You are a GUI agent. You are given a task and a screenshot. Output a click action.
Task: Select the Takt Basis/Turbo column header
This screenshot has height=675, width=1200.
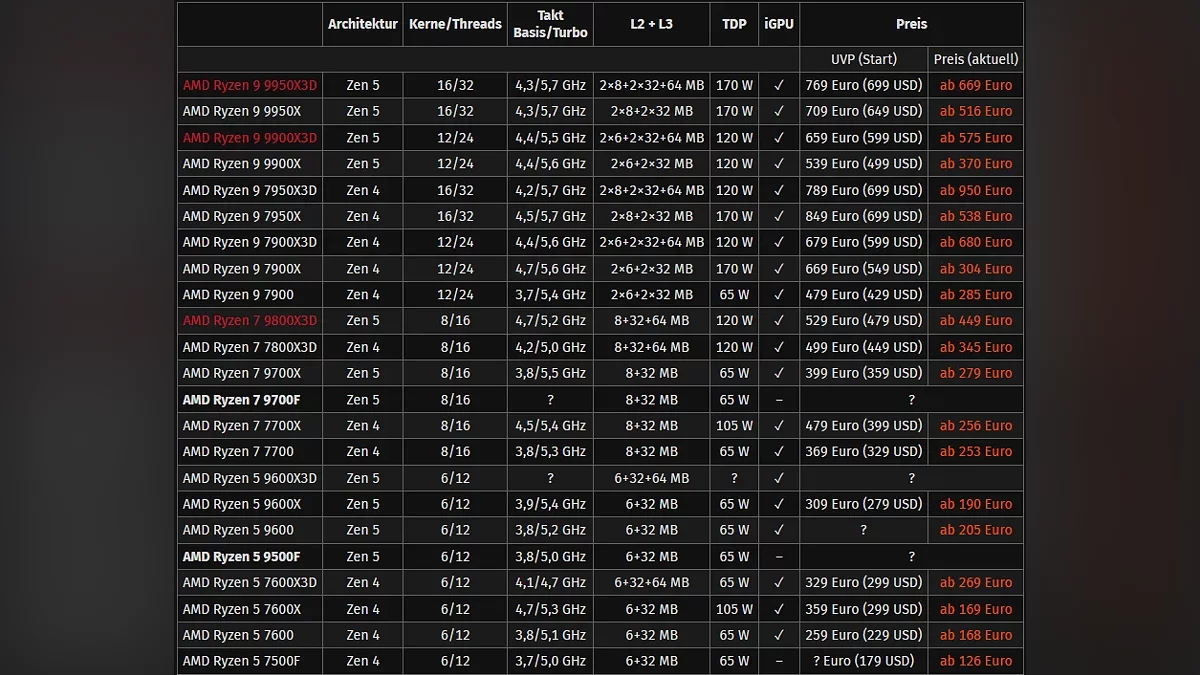(x=550, y=24)
